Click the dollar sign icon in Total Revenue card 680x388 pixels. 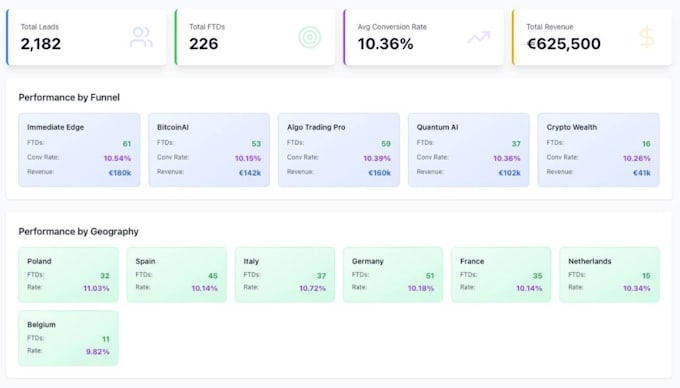[647, 37]
